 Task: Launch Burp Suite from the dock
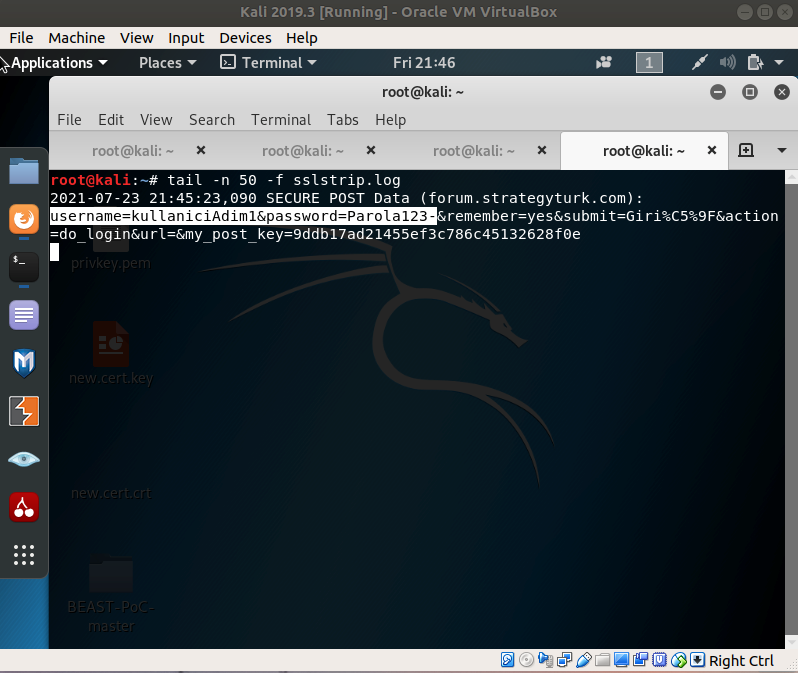coord(23,411)
